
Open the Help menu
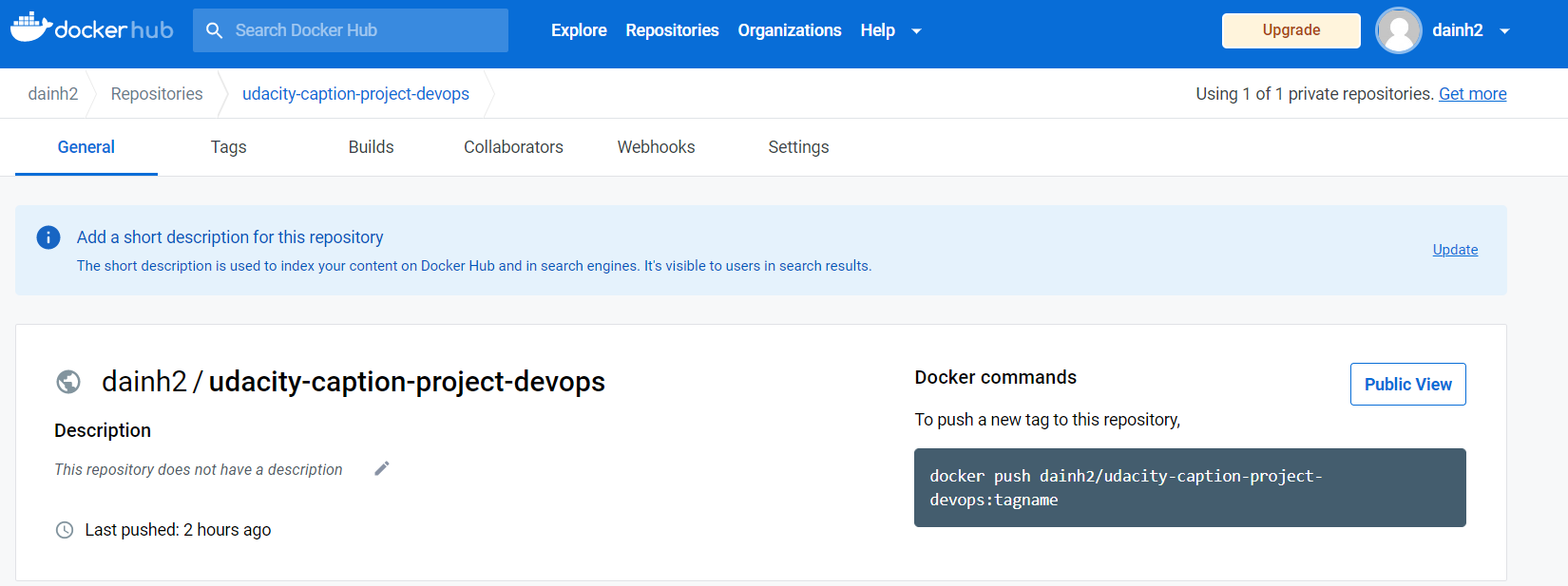(x=877, y=30)
